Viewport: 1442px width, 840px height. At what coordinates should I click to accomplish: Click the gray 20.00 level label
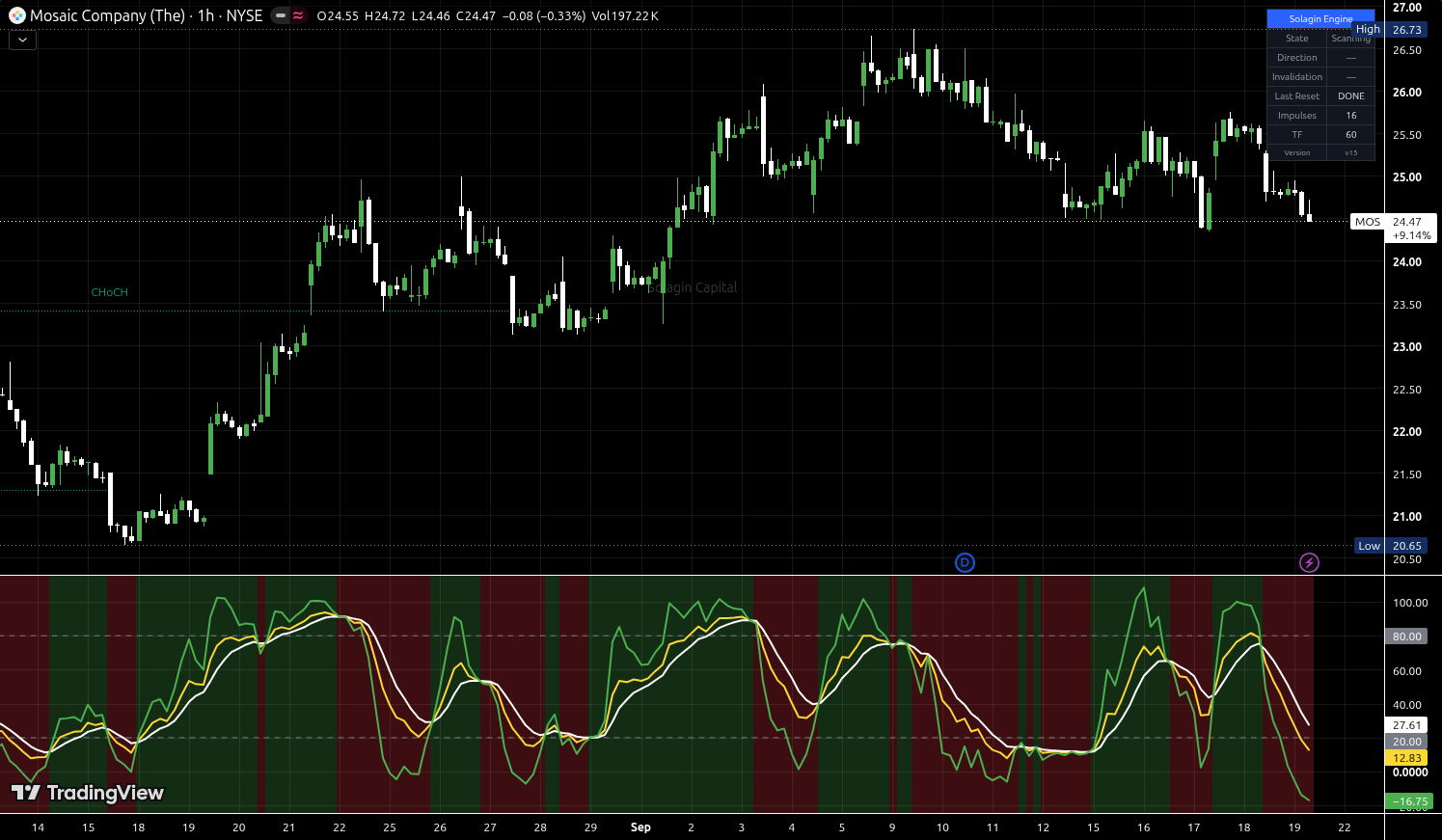(x=1407, y=742)
